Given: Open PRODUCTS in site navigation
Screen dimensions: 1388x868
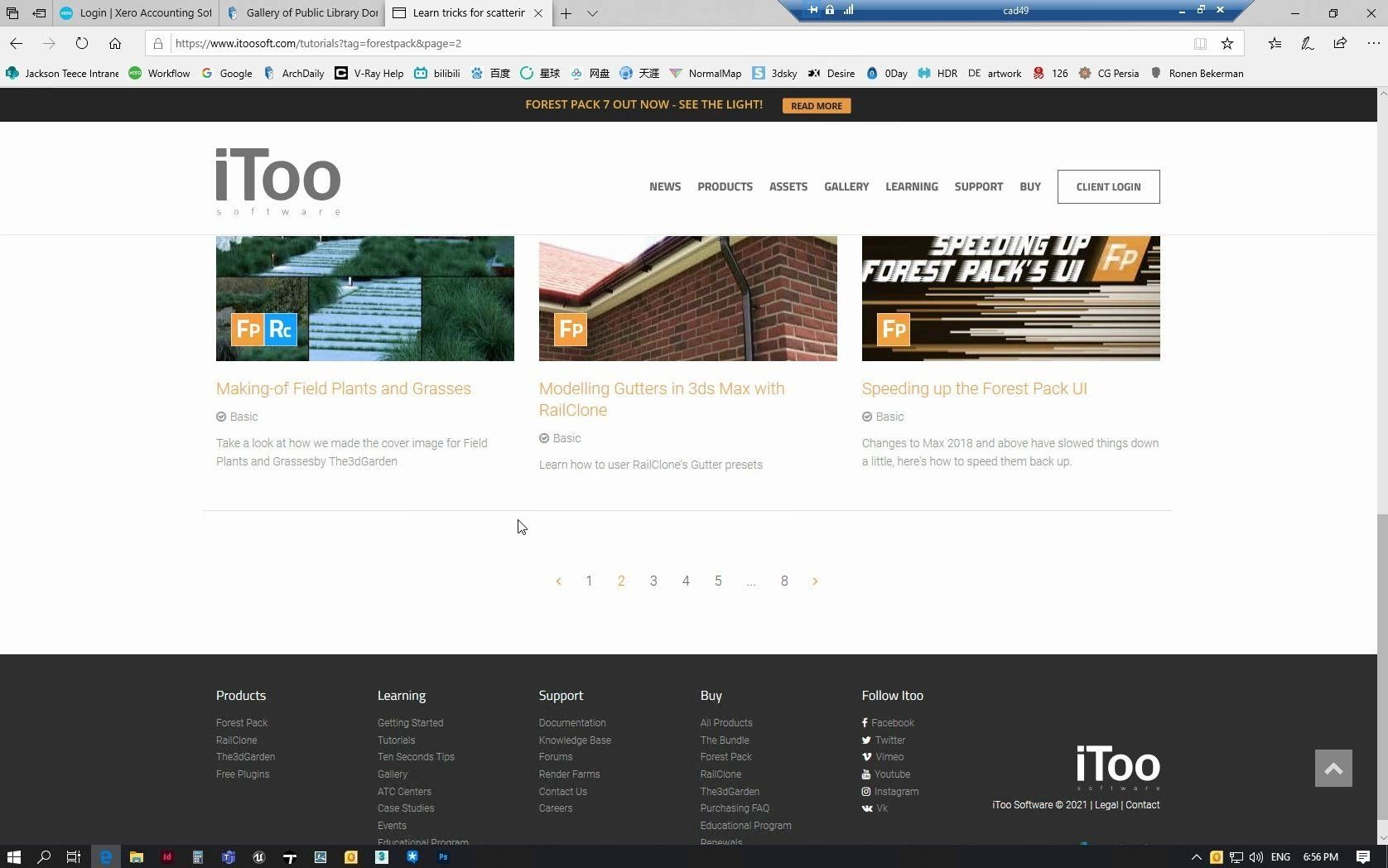Looking at the screenshot, I should 725,186.
